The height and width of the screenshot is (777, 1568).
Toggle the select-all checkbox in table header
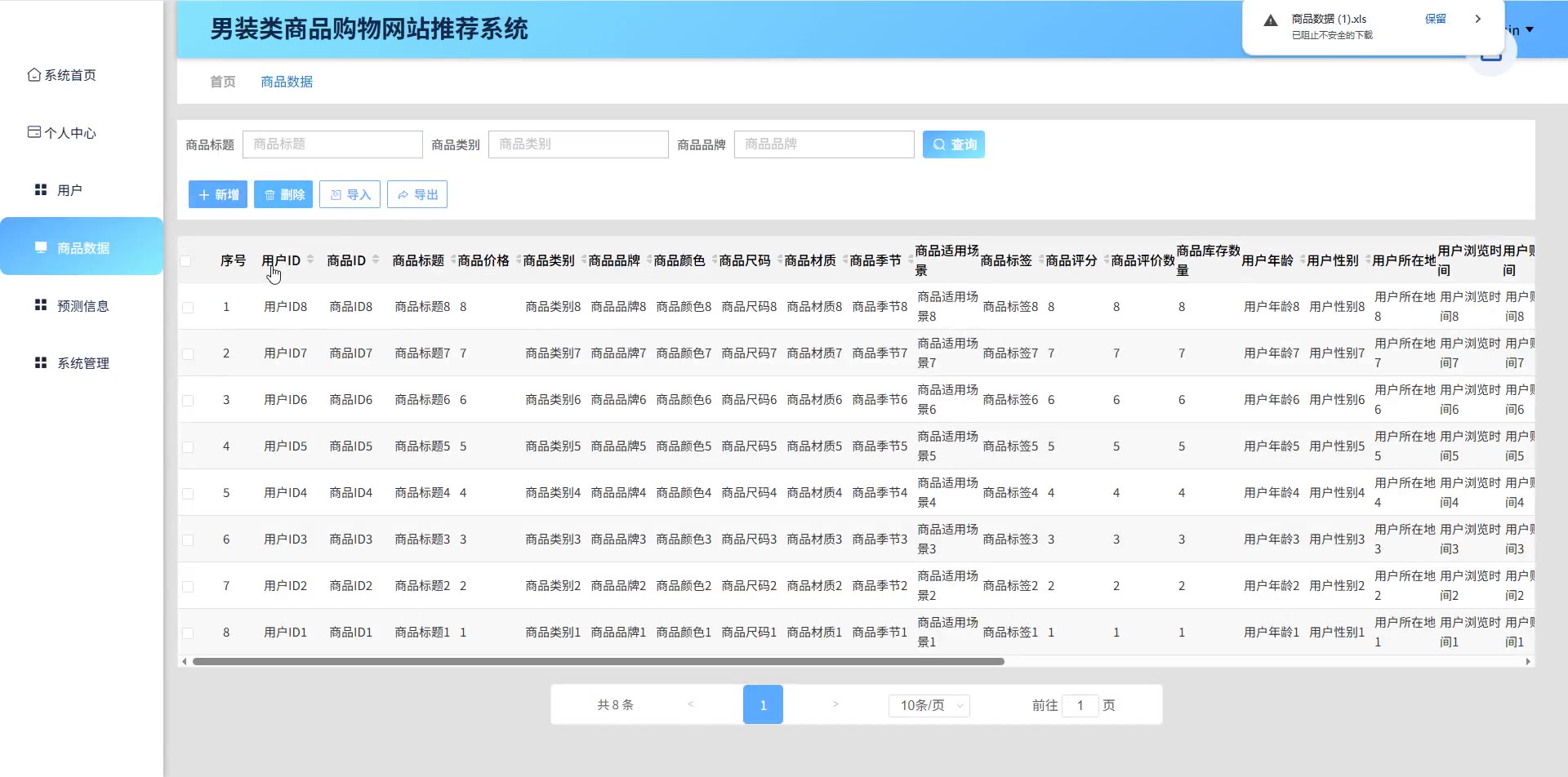(x=186, y=261)
